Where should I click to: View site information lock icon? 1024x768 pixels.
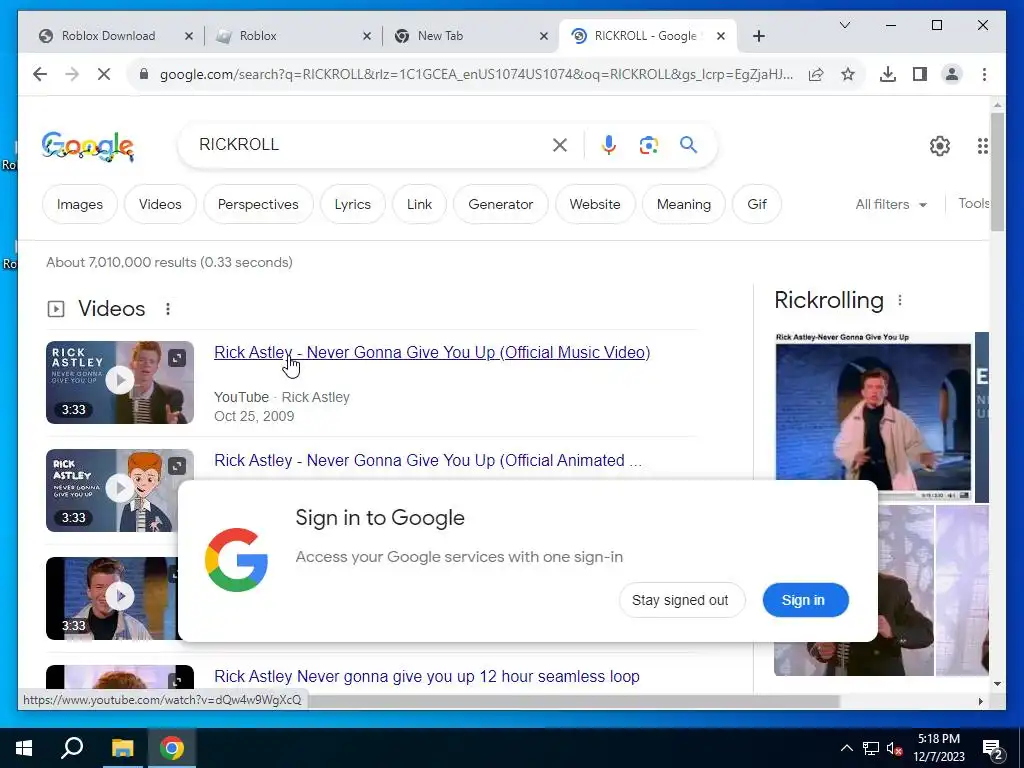click(144, 74)
